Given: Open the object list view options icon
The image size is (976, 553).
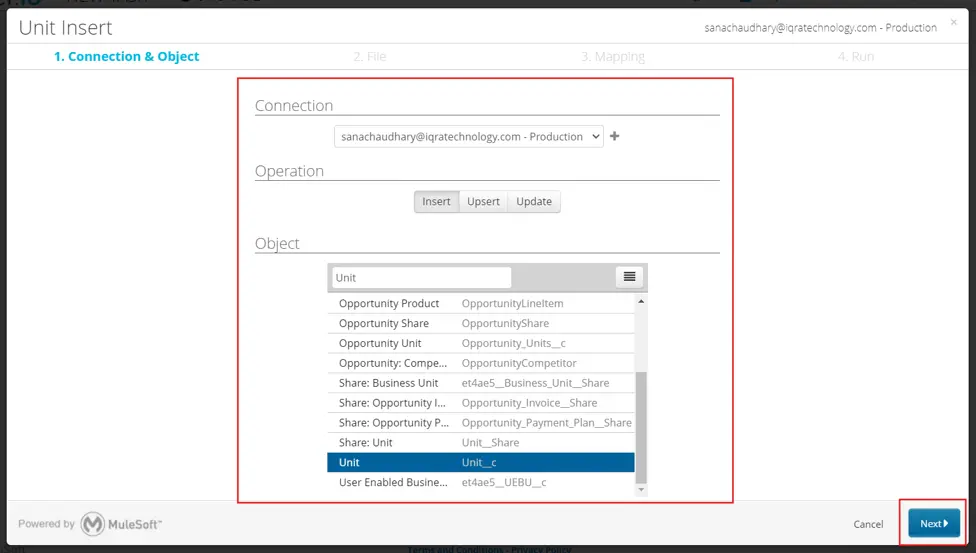Looking at the screenshot, I should click(629, 276).
